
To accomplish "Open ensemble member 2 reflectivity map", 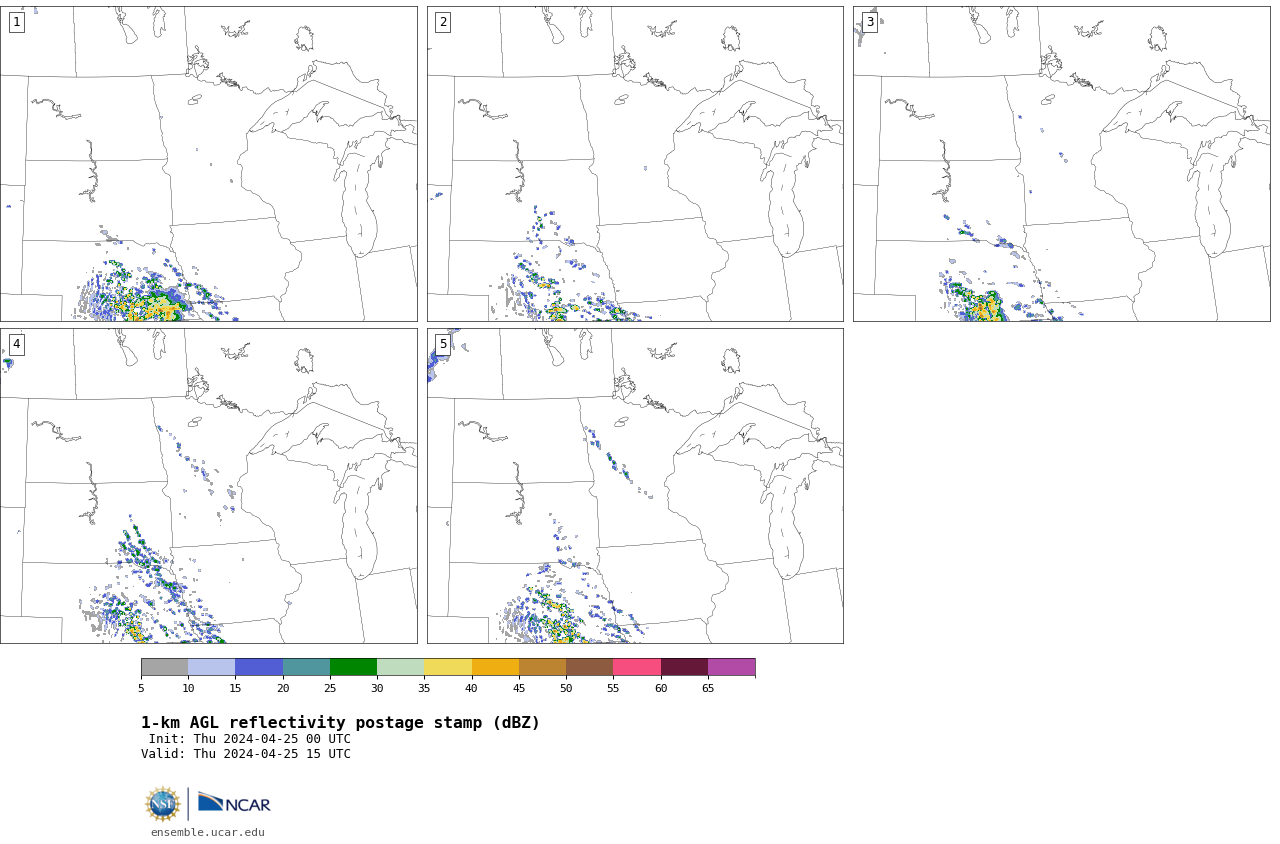I will 635,164.
